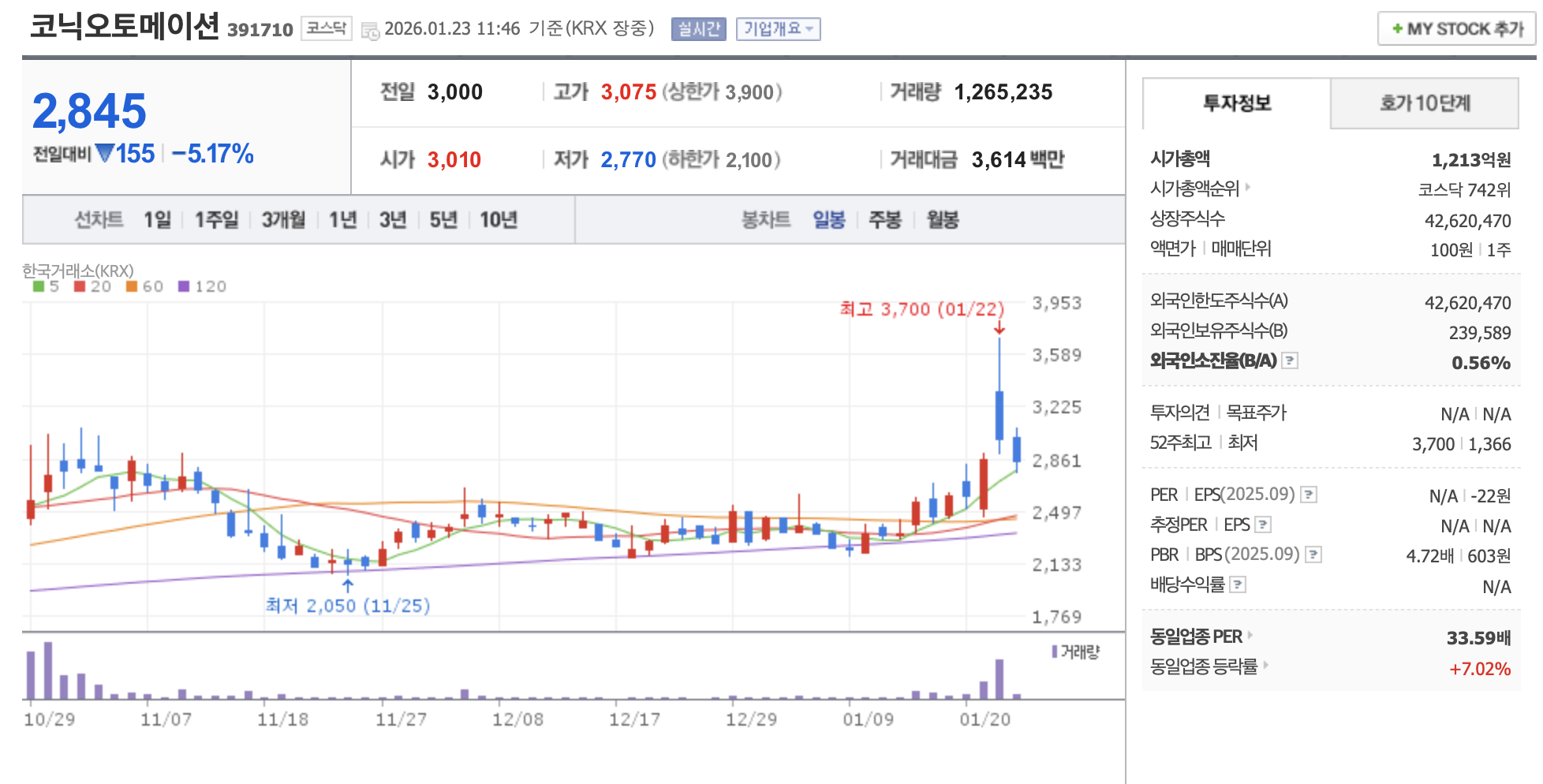1543x784 pixels.
Task: Click the red 20-day moving average swatch
Action: [x=80, y=286]
